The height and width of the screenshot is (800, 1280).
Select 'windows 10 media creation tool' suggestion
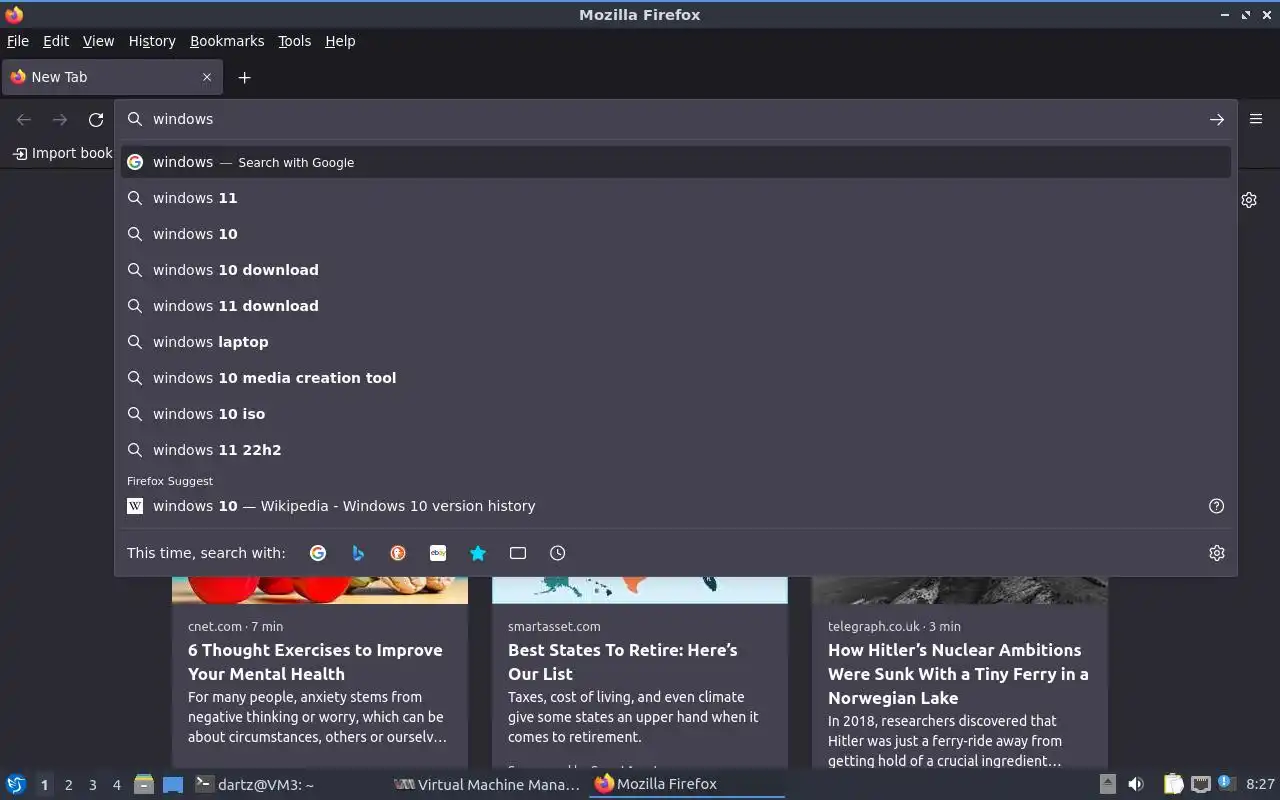676,378
